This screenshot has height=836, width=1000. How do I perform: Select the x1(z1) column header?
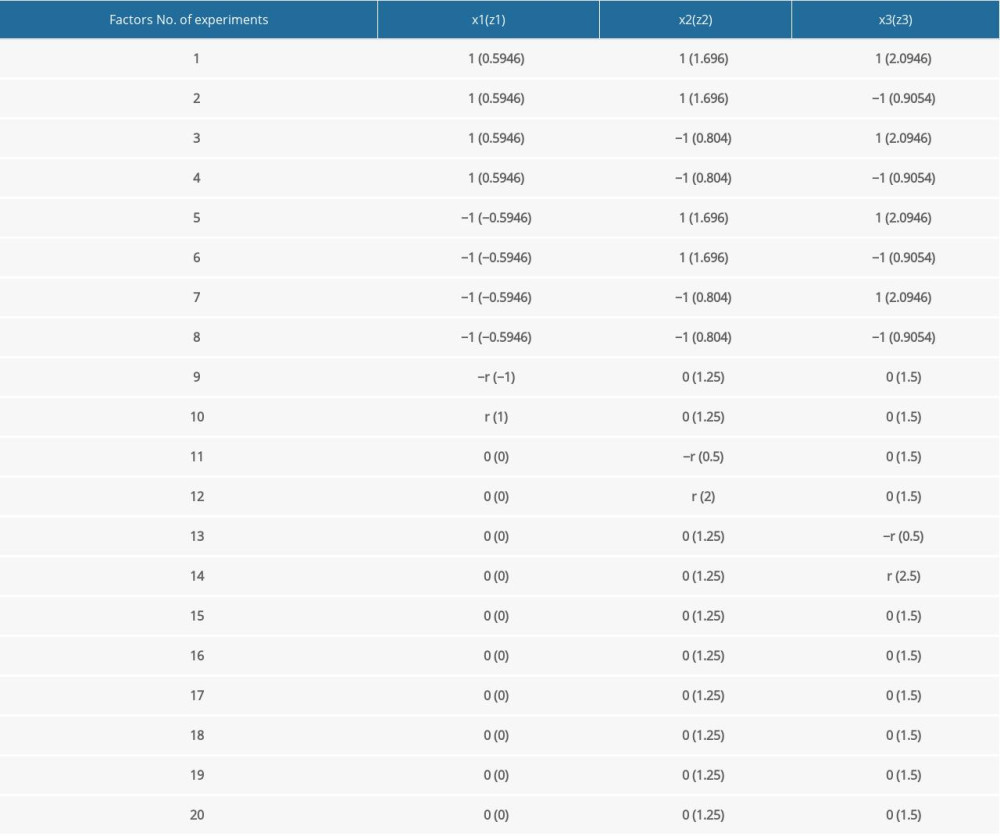[489, 19]
